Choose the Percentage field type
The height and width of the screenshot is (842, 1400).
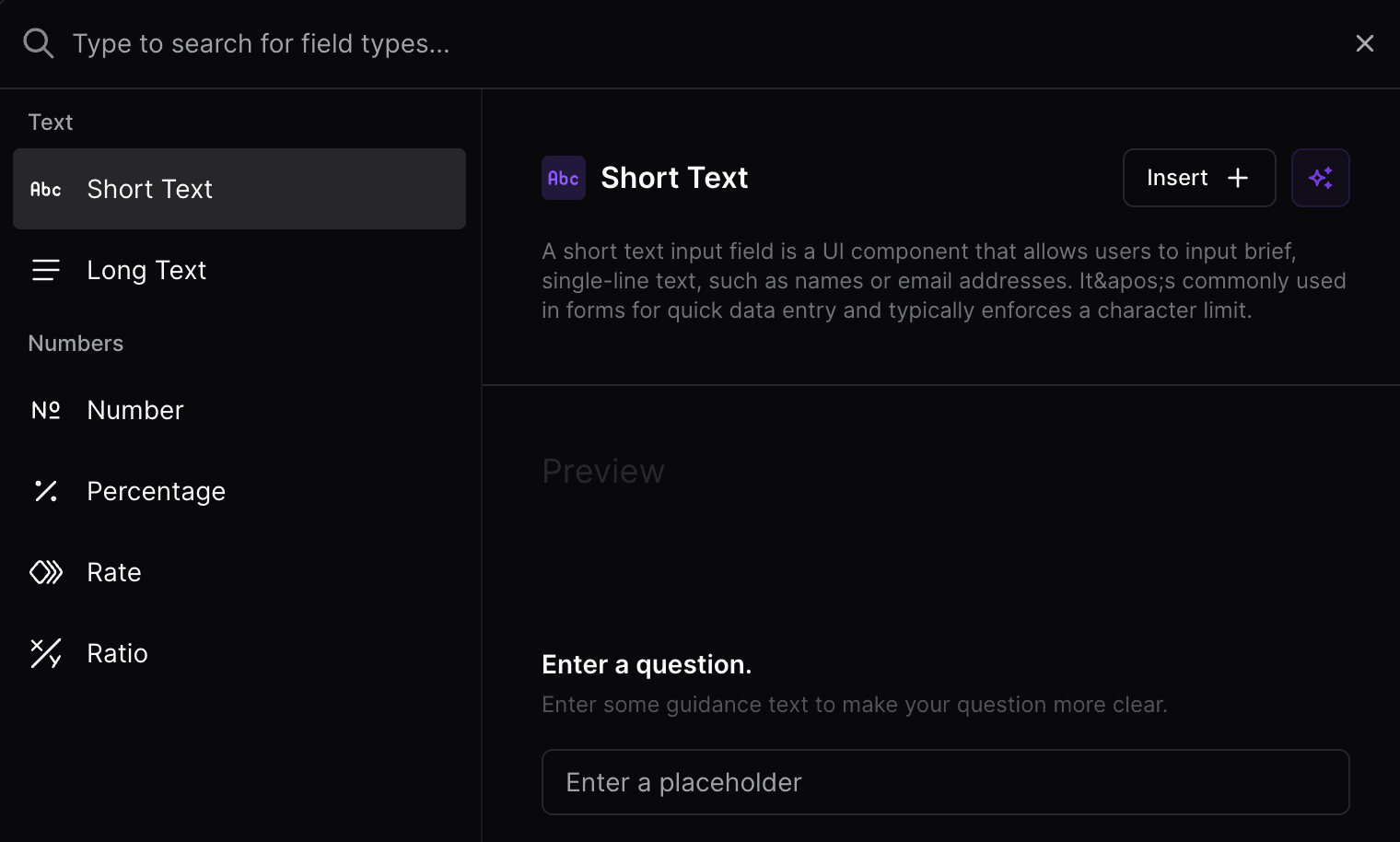(239, 491)
